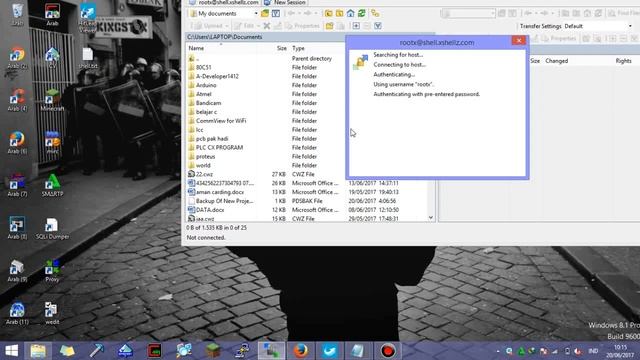The width and height of the screenshot is (640, 360).
Task: Open Firefox from the taskbar
Action: [x=301, y=351]
